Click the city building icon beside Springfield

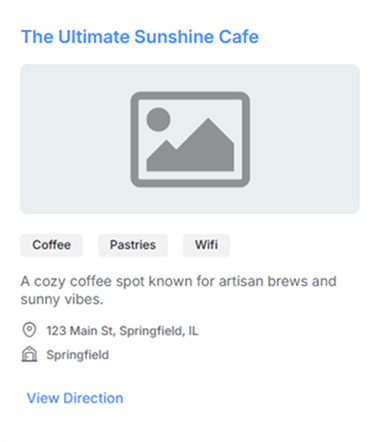point(29,354)
